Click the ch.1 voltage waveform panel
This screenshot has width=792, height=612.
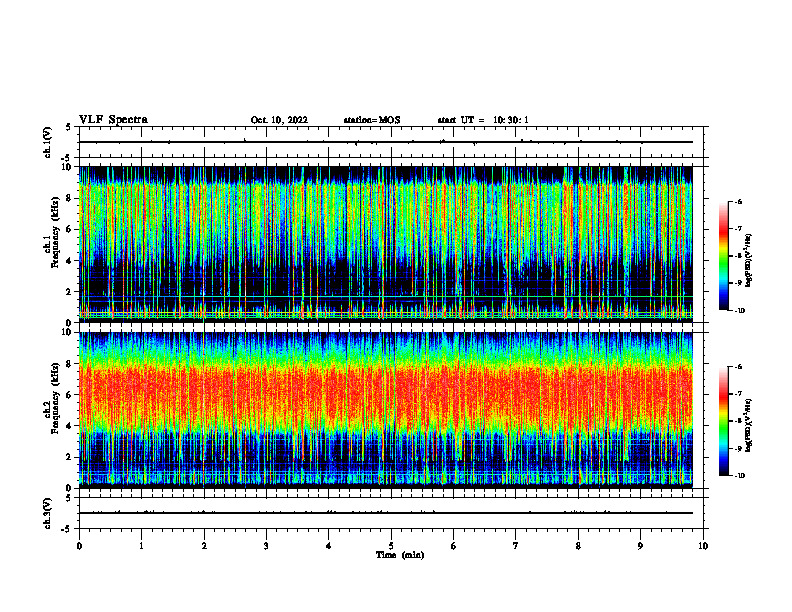[x=391, y=142]
